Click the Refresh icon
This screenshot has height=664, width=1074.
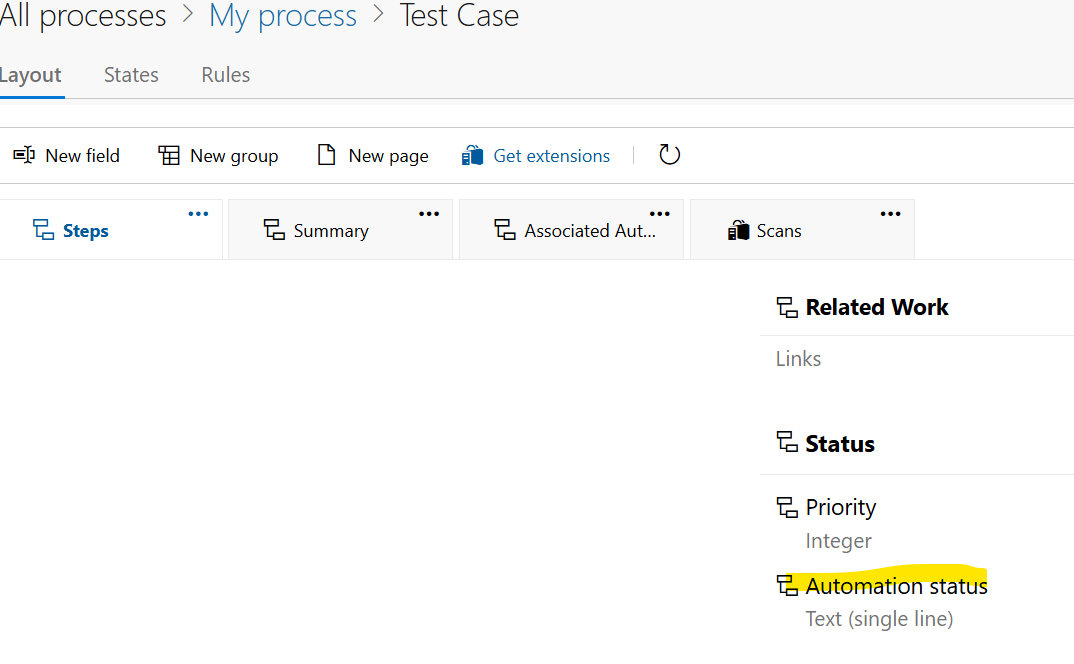(669, 155)
